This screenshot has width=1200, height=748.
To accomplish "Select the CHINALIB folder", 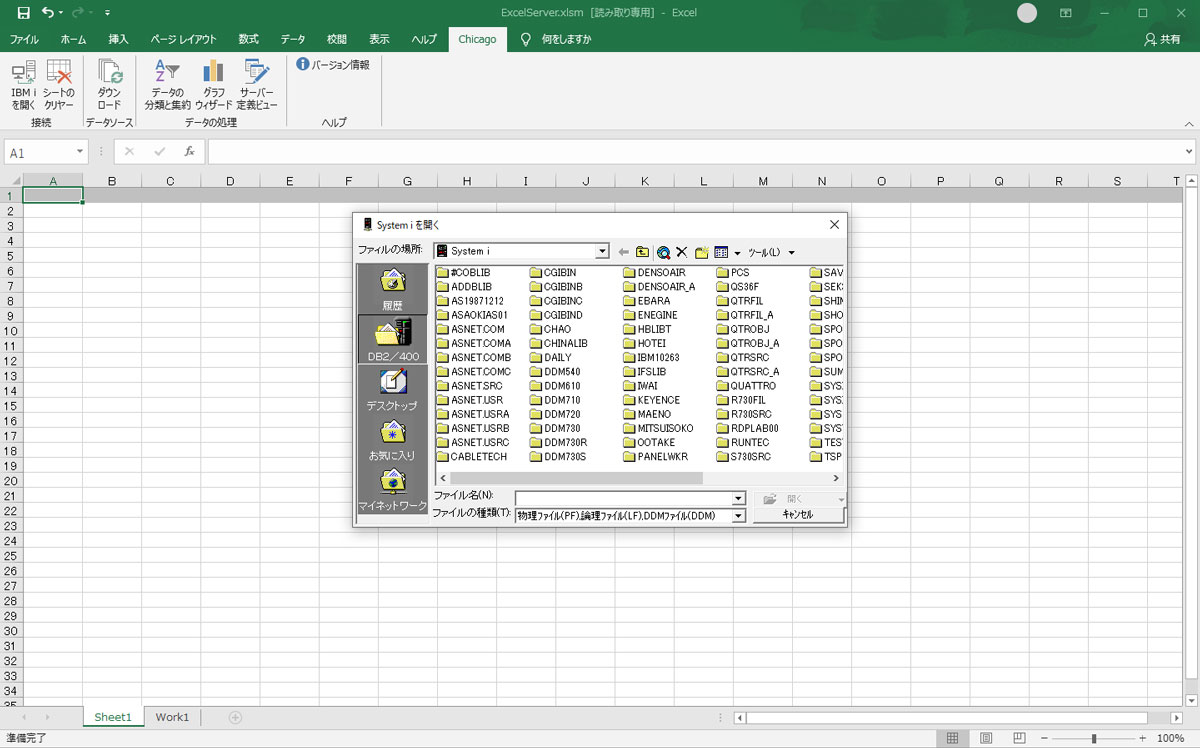I will pos(559,343).
